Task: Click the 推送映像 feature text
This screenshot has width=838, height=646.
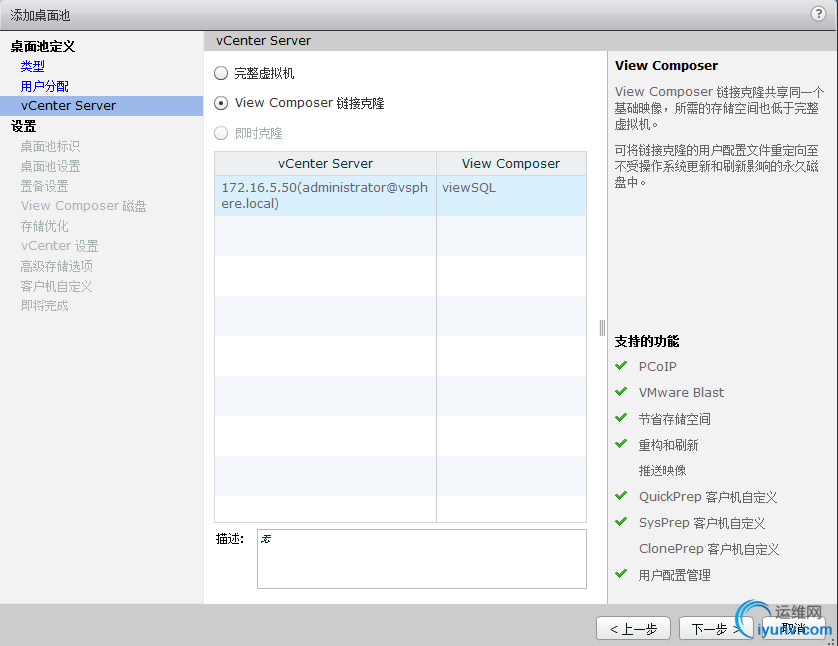Action: tap(663, 471)
